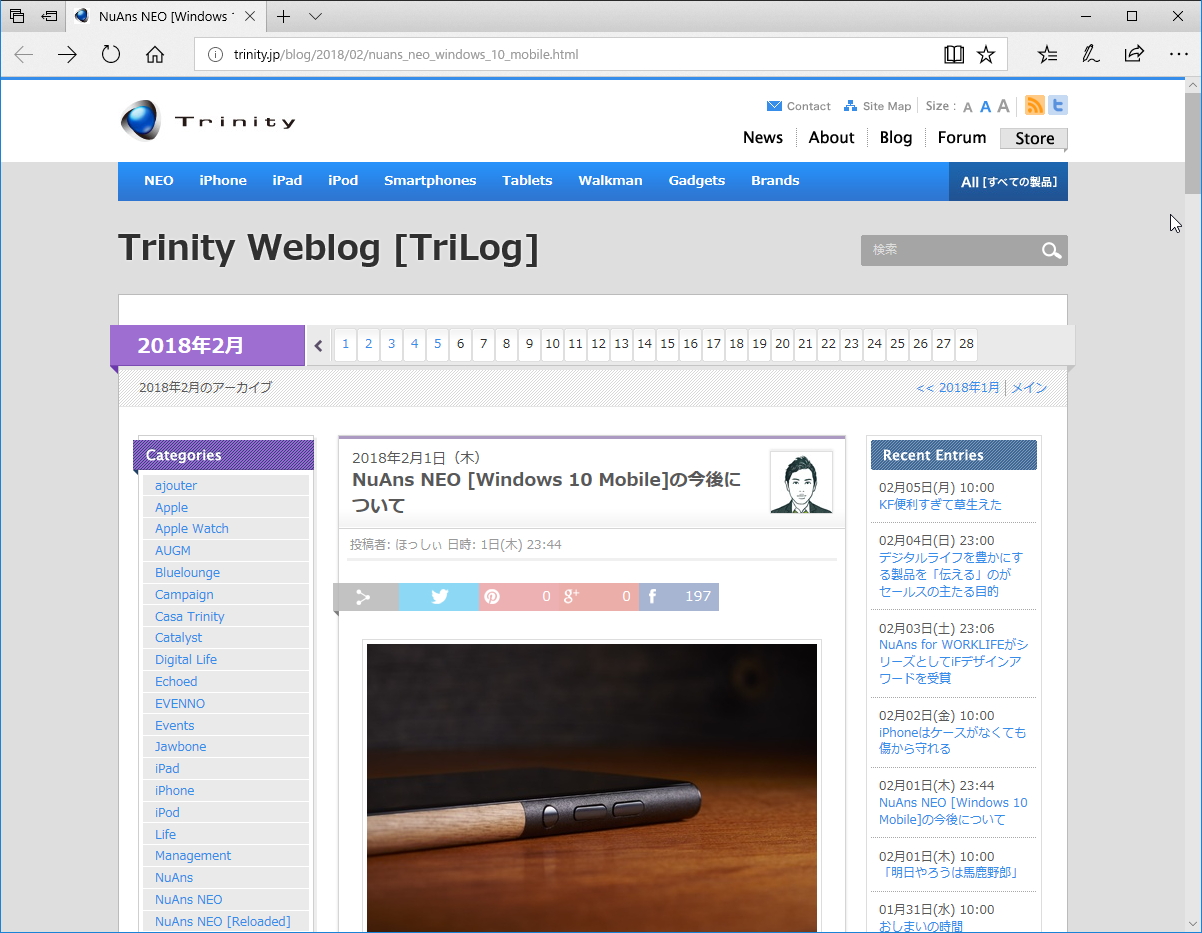The width and height of the screenshot is (1202, 933).
Task: Select day 5 in February calendar
Action: (x=437, y=344)
